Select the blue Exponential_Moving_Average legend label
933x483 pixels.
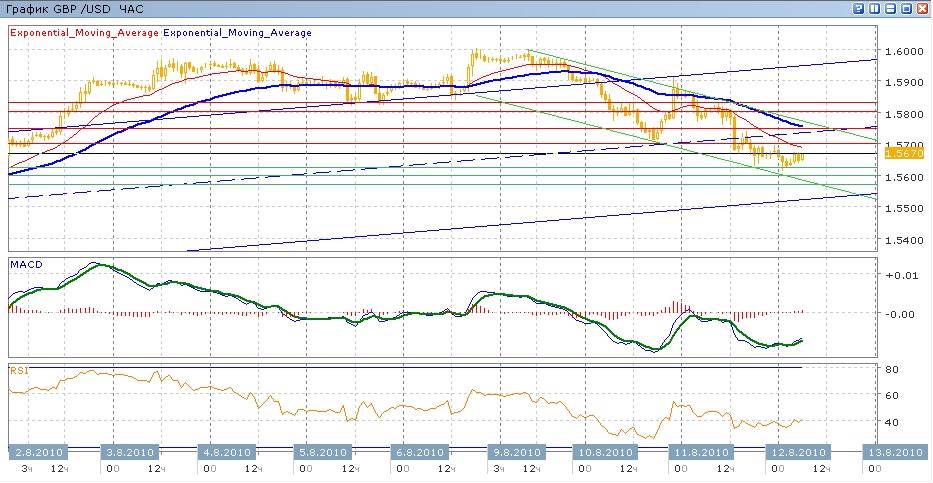(x=237, y=33)
